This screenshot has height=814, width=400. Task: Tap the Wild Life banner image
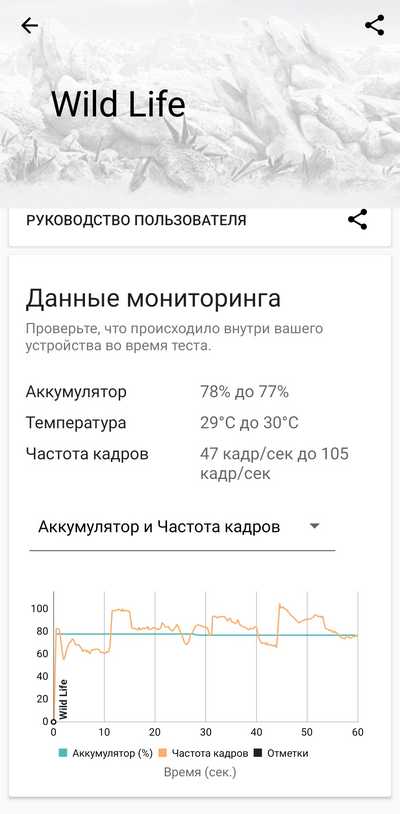click(200, 104)
